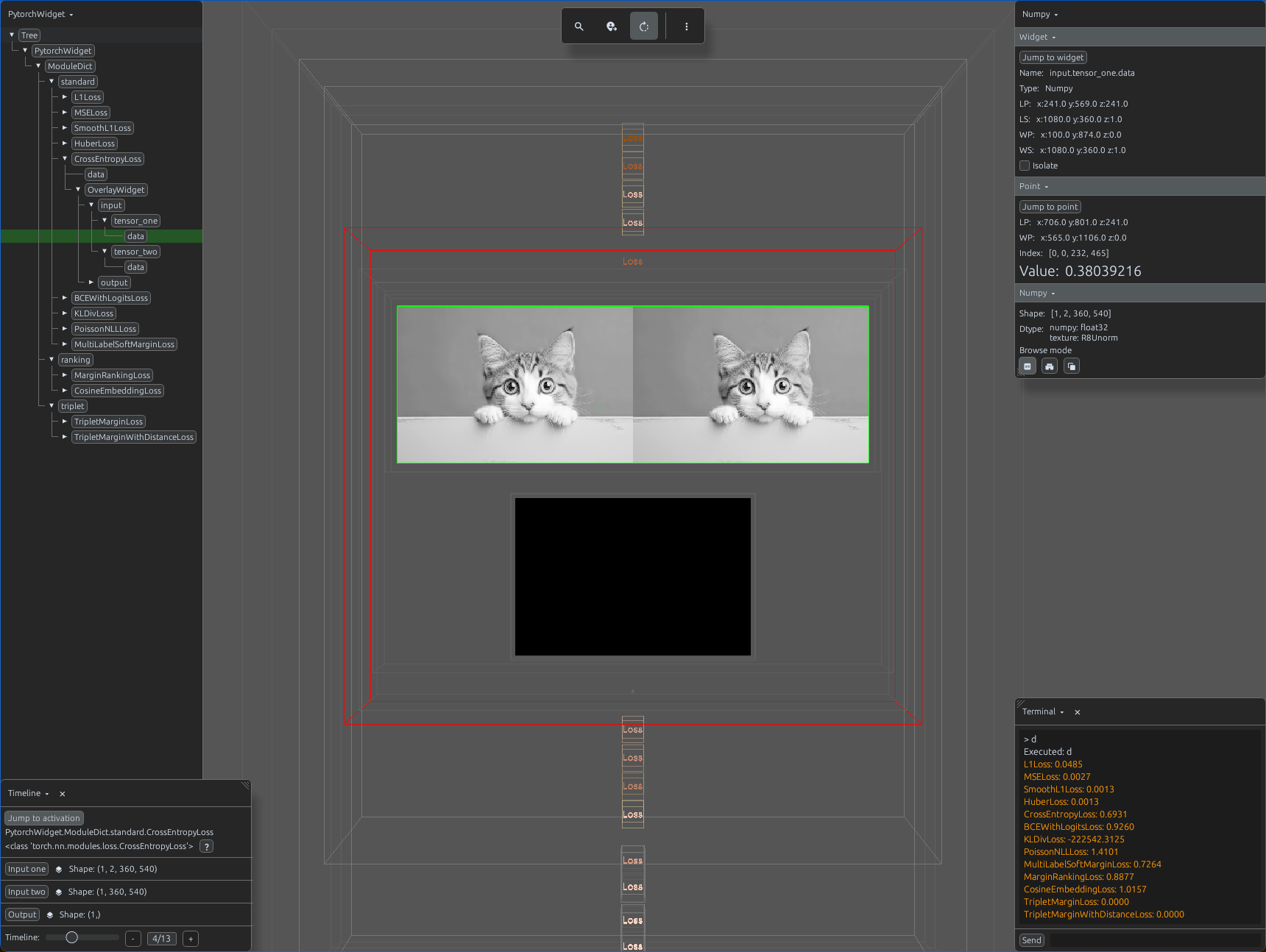Collapse the ranking group in tree

coord(52,360)
